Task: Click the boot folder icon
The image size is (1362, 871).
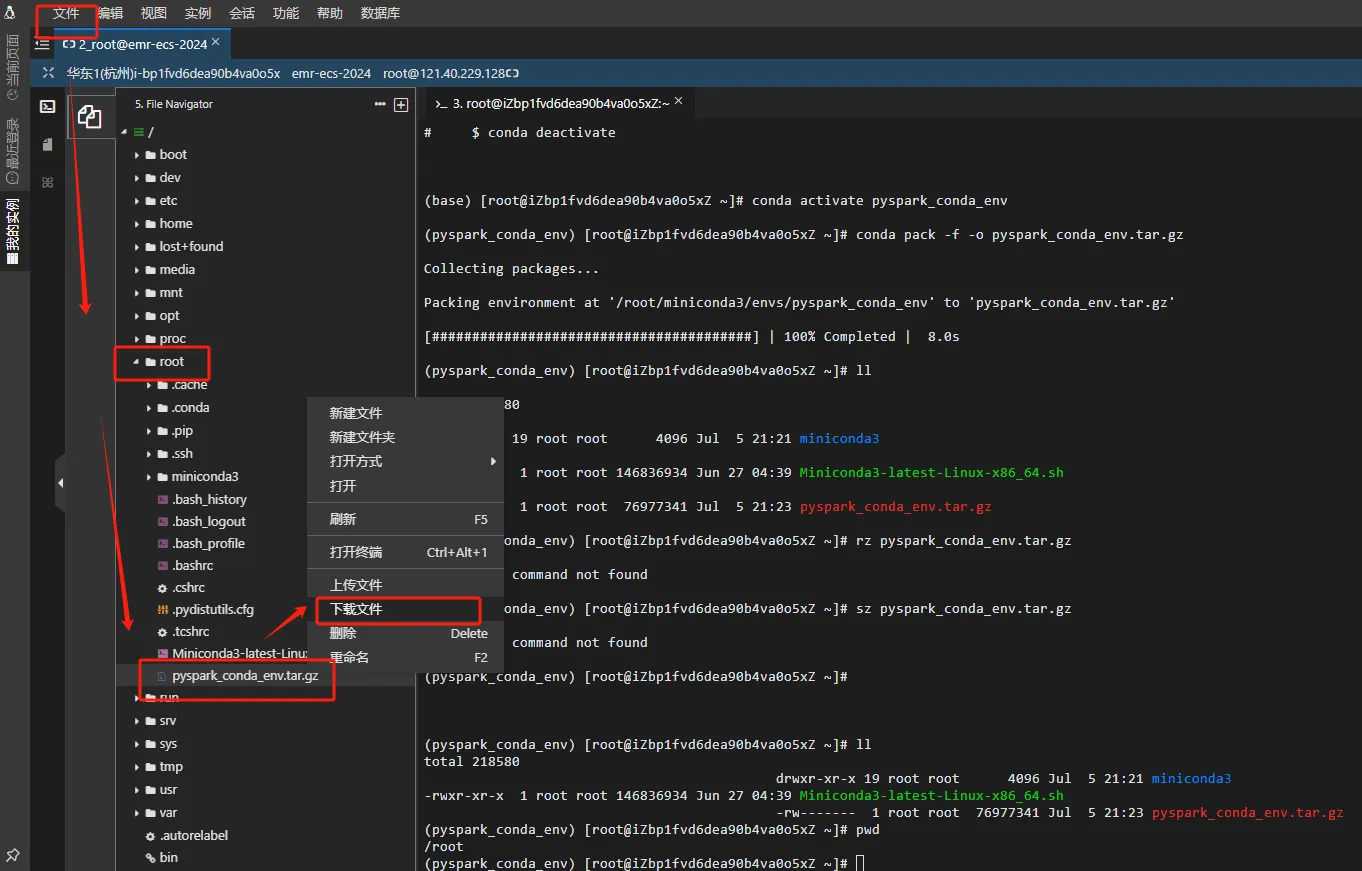Action: 151,155
